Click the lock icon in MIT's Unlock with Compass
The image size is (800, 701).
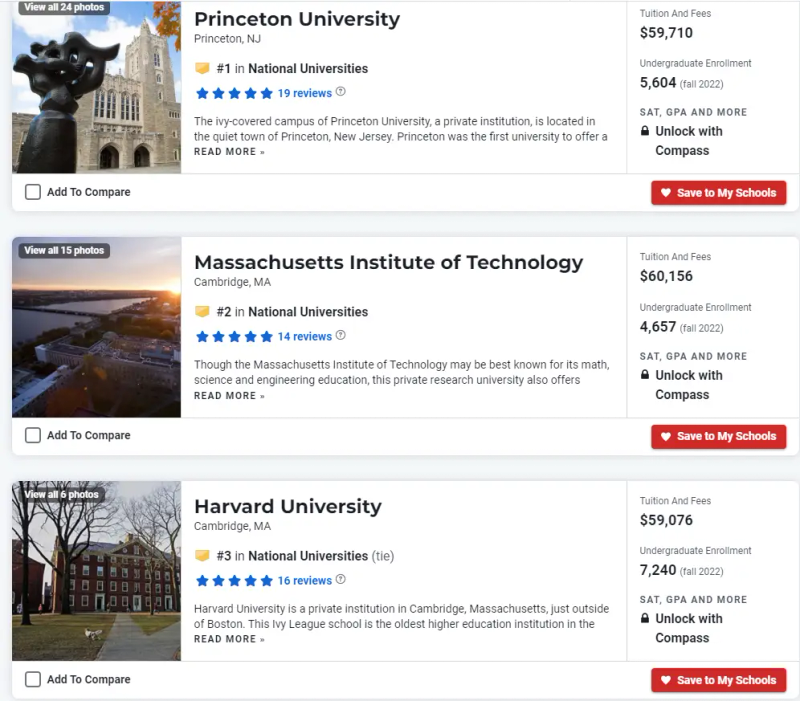pyautogui.click(x=645, y=375)
